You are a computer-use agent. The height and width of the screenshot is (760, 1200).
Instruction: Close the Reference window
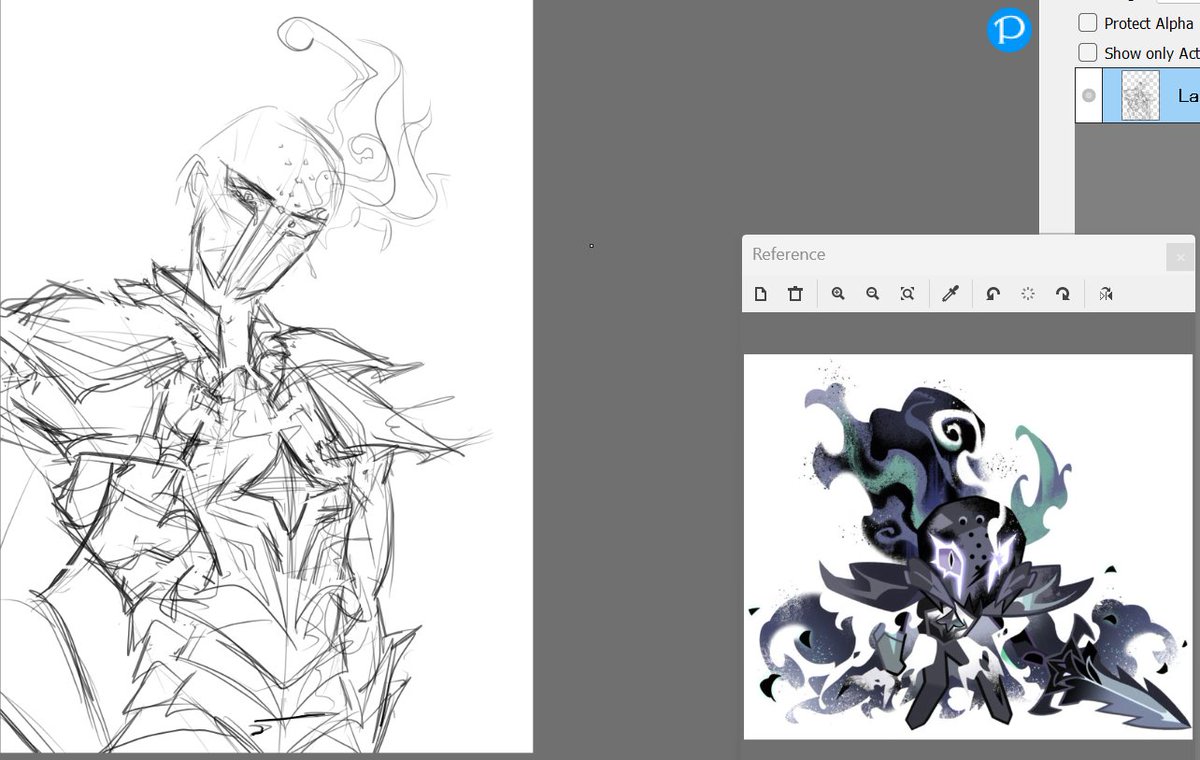pos(1180,256)
